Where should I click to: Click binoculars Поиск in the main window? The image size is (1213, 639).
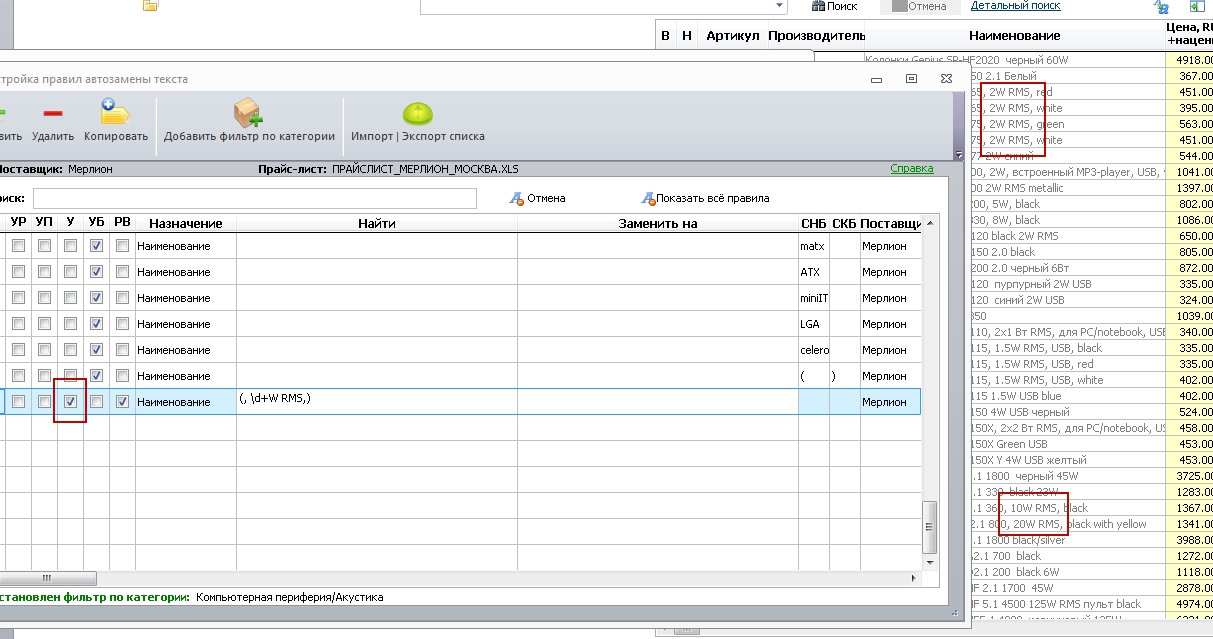click(x=834, y=6)
